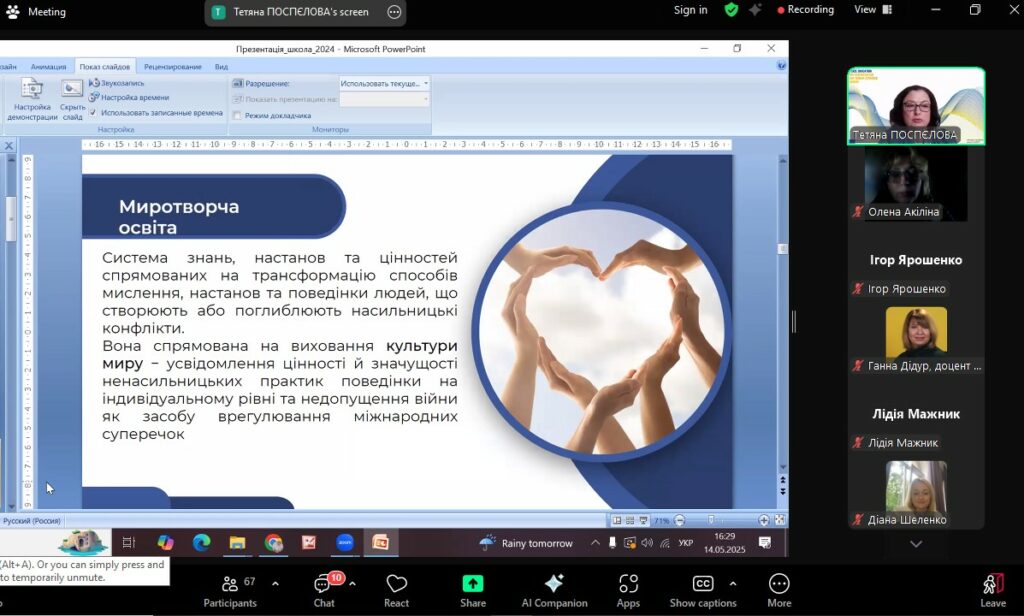Open notification center on shared taskbar
The width and height of the screenshot is (1024, 616).
click(x=765, y=543)
